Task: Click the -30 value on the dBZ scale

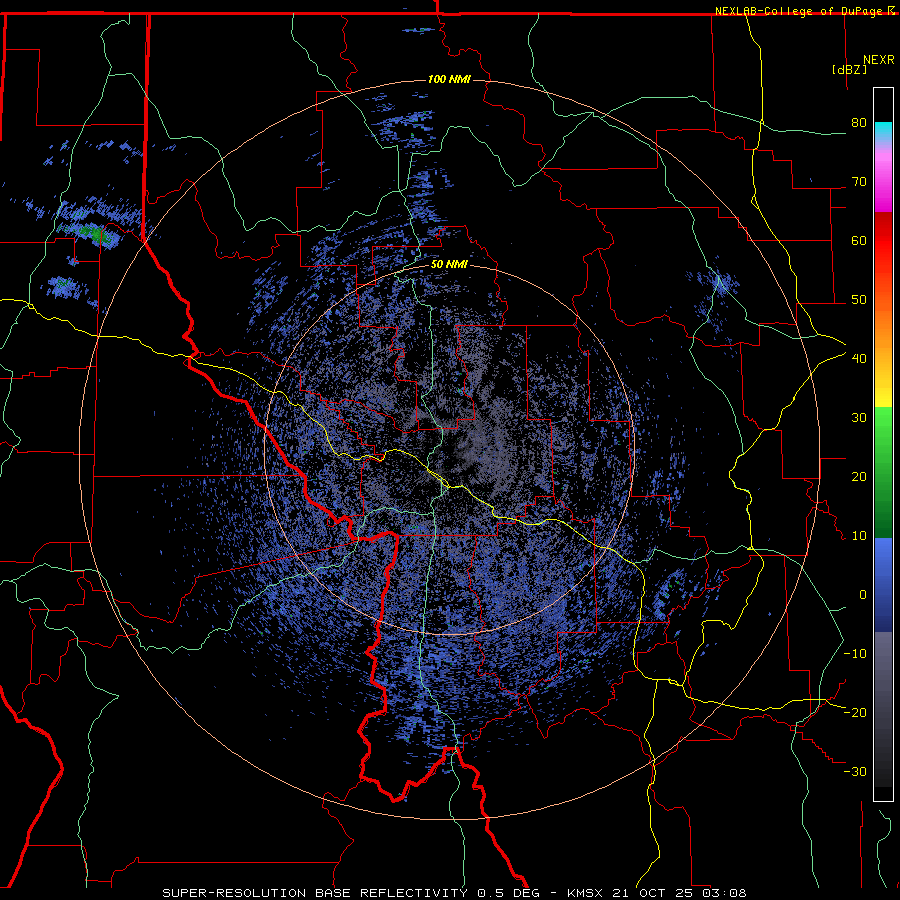Action: click(x=855, y=771)
